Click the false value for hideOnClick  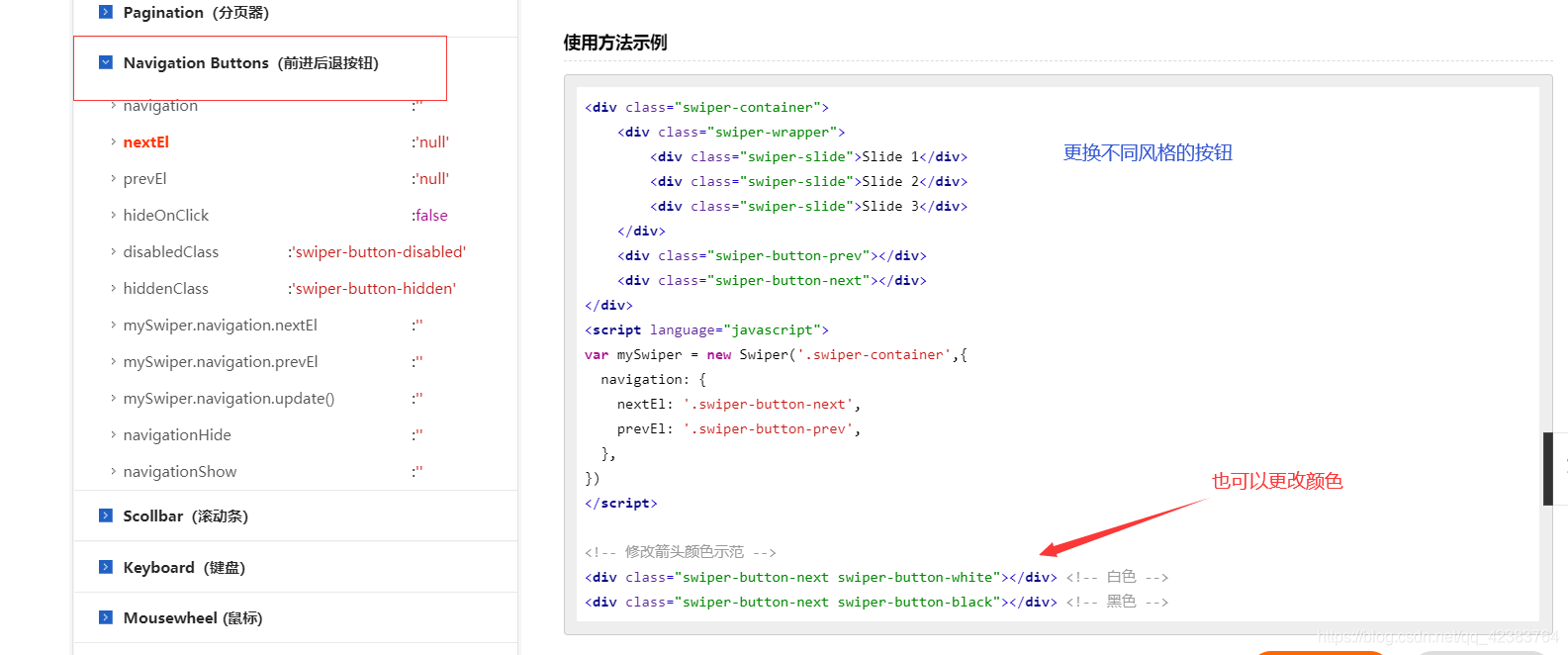coord(429,215)
